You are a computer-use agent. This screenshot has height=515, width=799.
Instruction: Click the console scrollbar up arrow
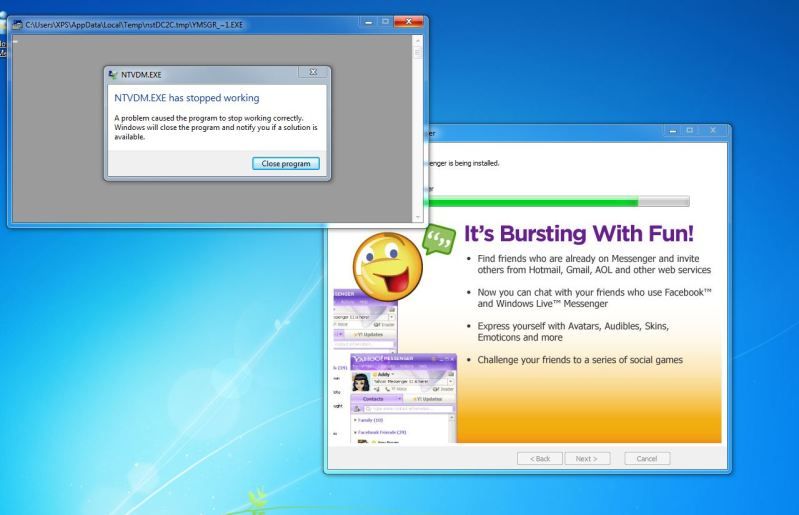[417, 40]
